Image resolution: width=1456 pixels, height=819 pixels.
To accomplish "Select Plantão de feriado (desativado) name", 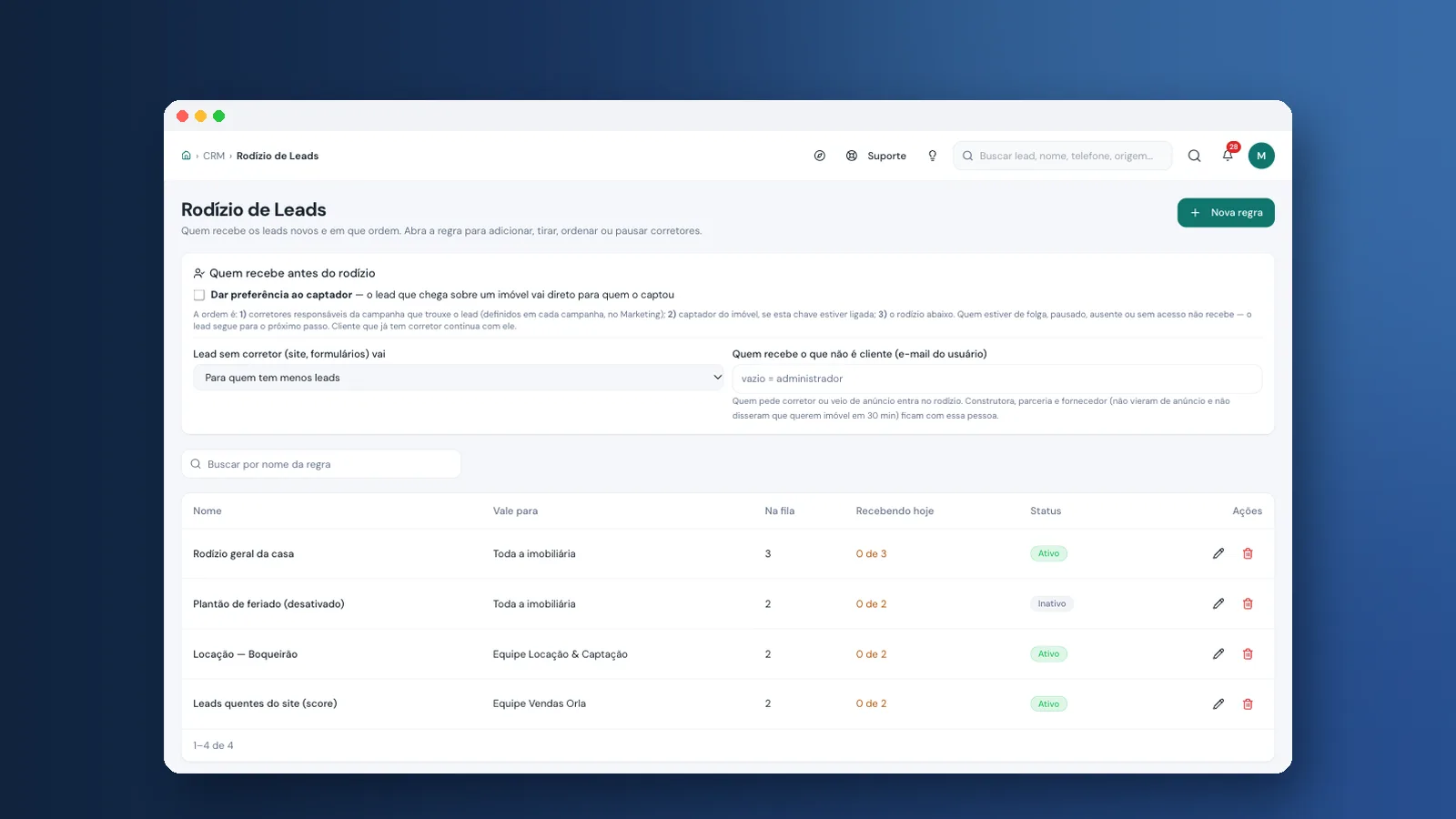I will click(268, 603).
